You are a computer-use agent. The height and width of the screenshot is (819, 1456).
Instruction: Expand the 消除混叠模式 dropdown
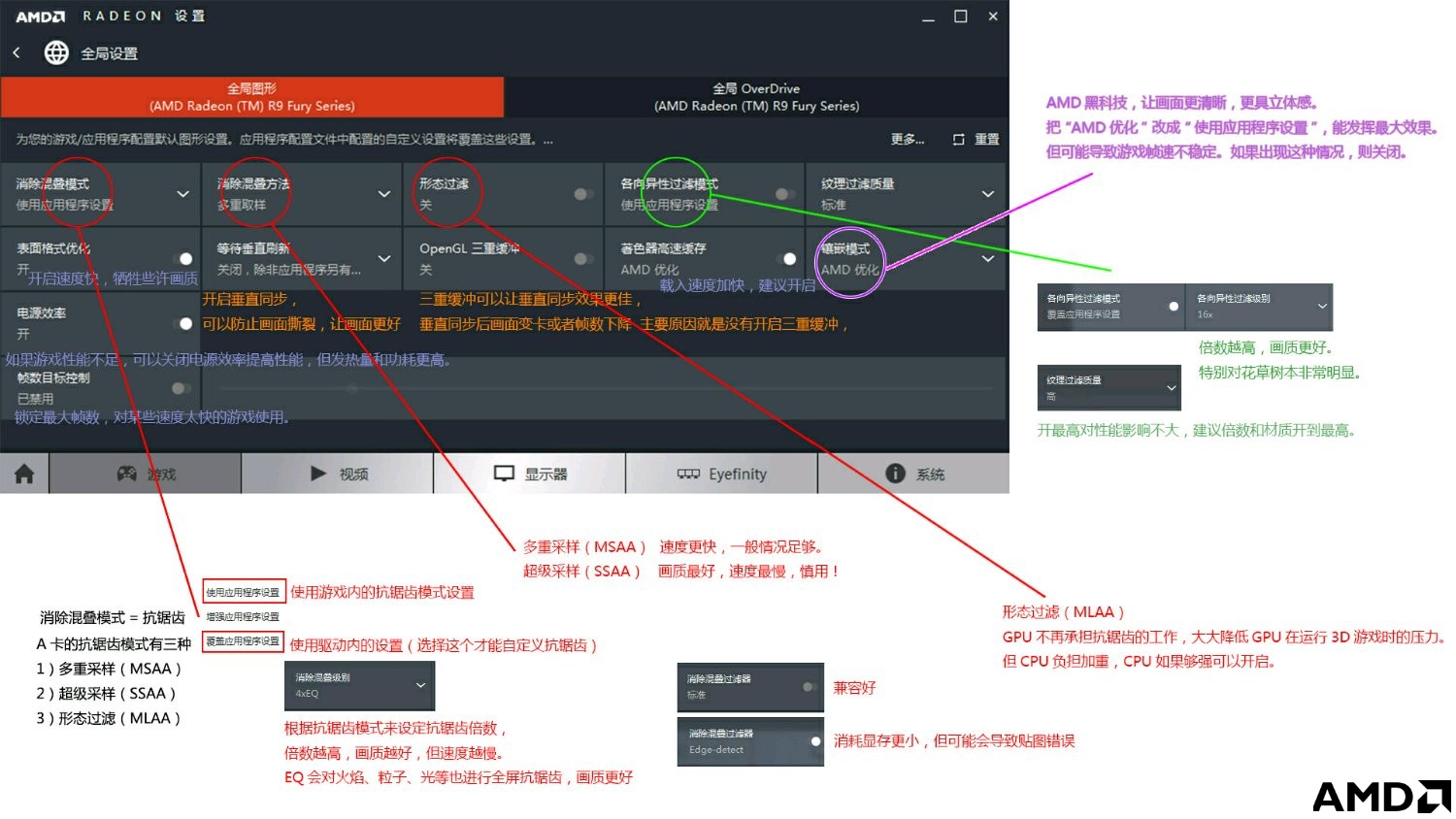(182, 194)
